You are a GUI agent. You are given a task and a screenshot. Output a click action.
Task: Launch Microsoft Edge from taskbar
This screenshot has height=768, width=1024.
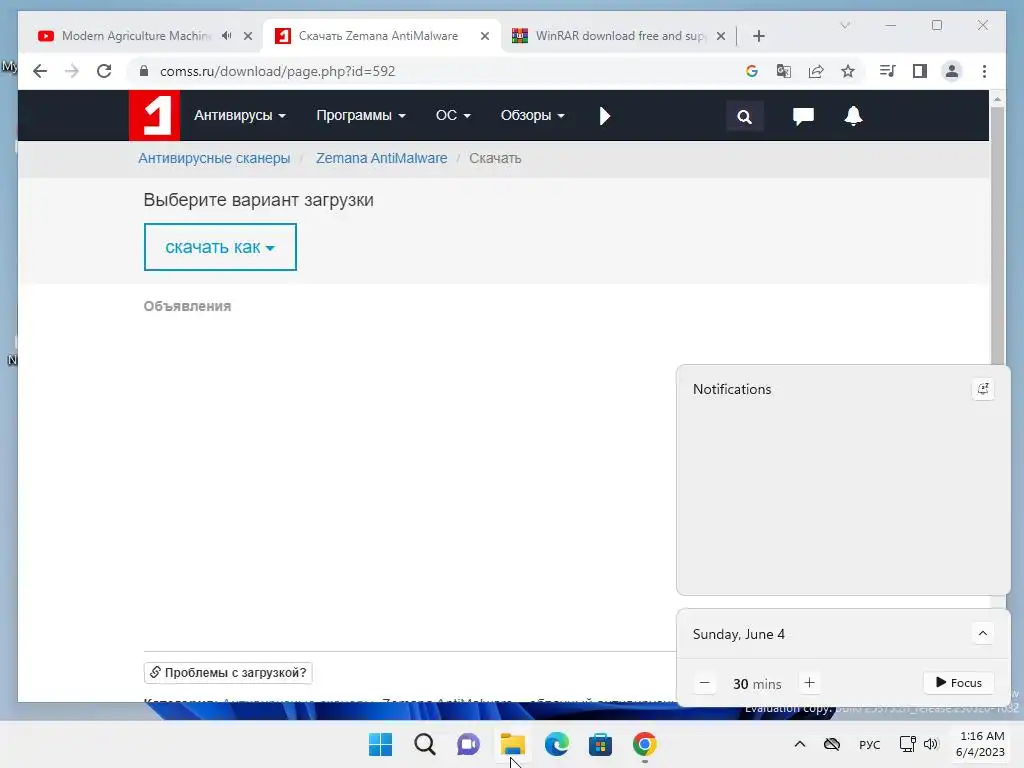pos(556,744)
